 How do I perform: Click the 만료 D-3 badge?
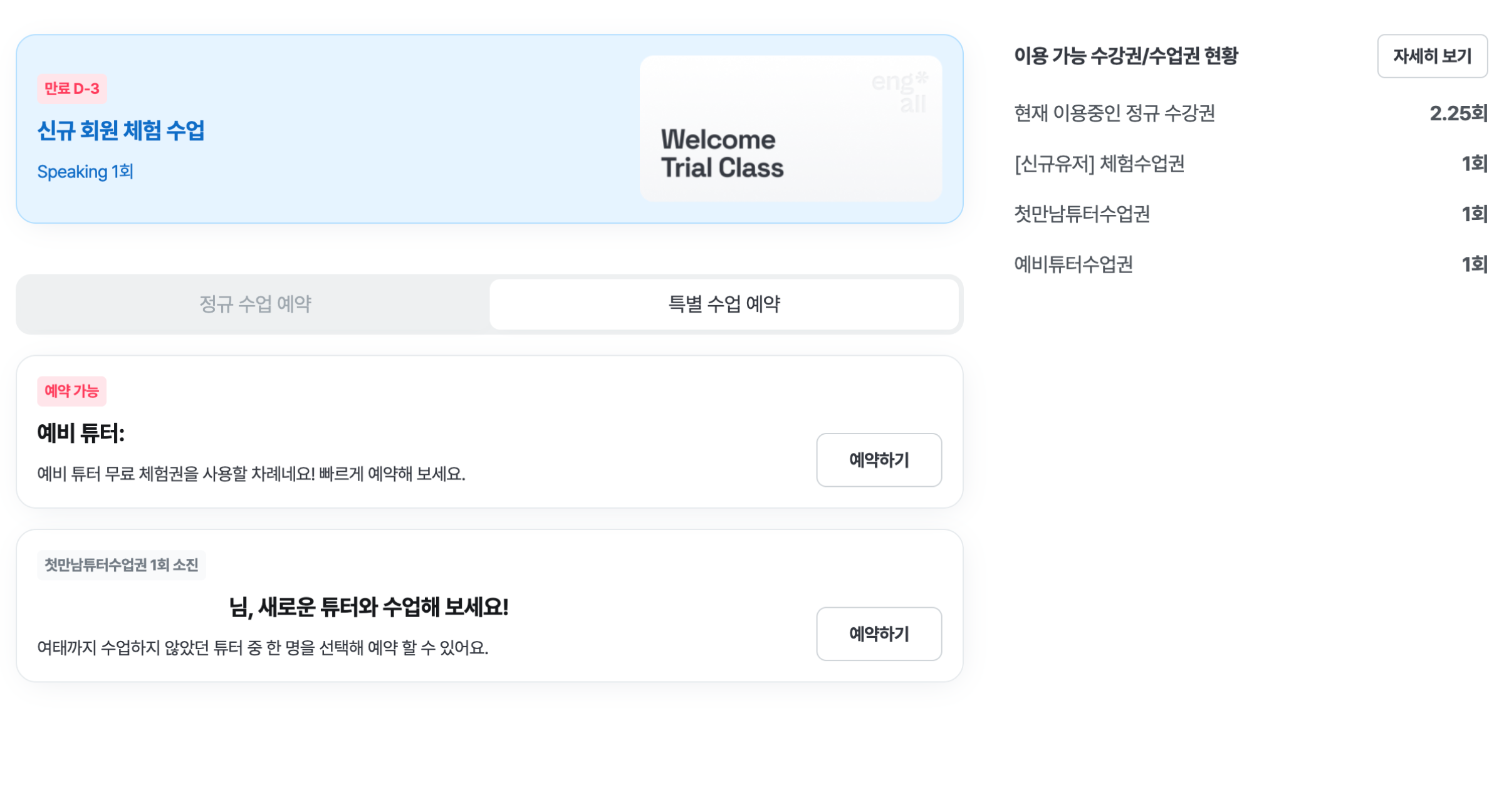(x=71, y=88)
